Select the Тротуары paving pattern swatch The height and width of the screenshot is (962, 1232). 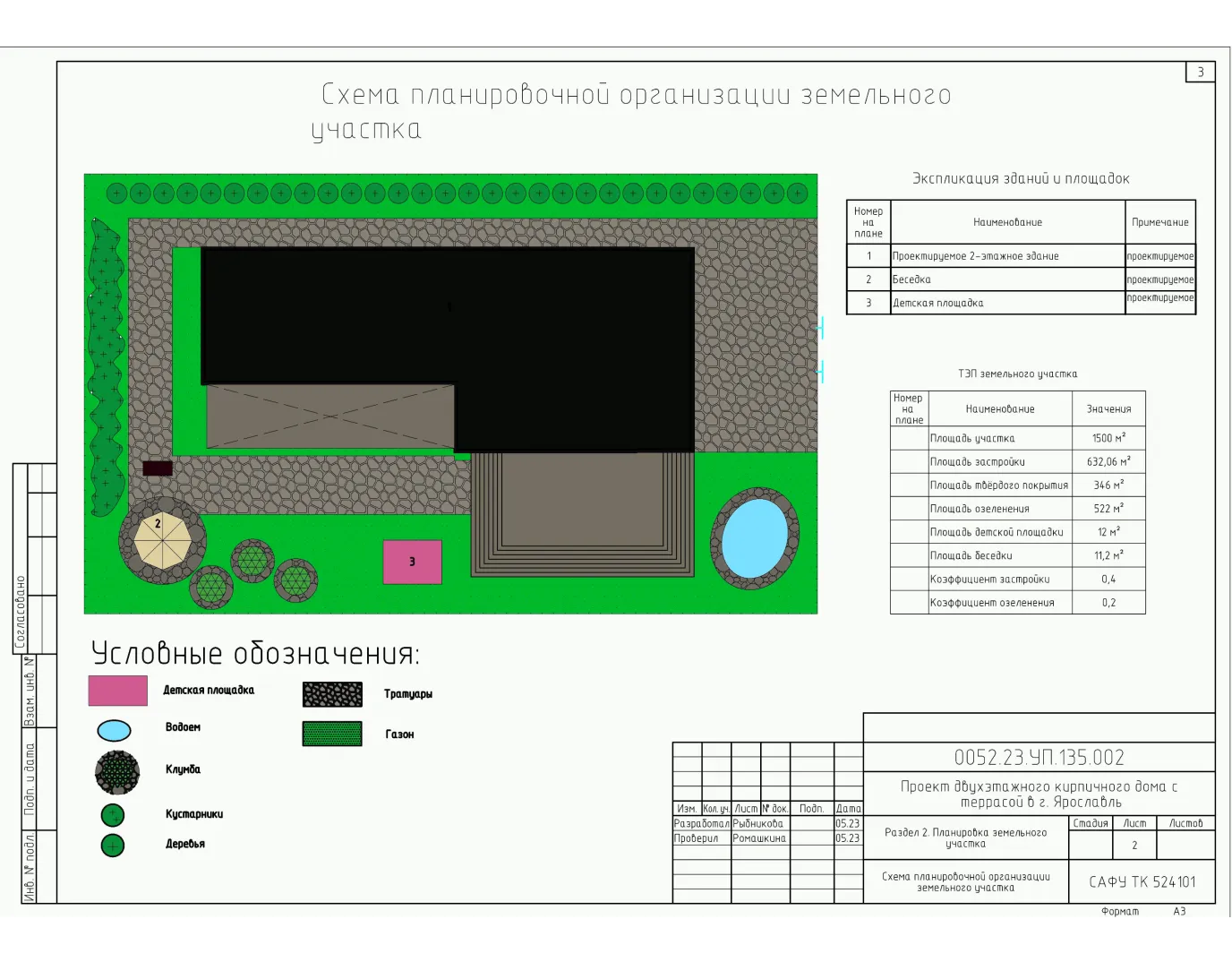pos(332,694)
